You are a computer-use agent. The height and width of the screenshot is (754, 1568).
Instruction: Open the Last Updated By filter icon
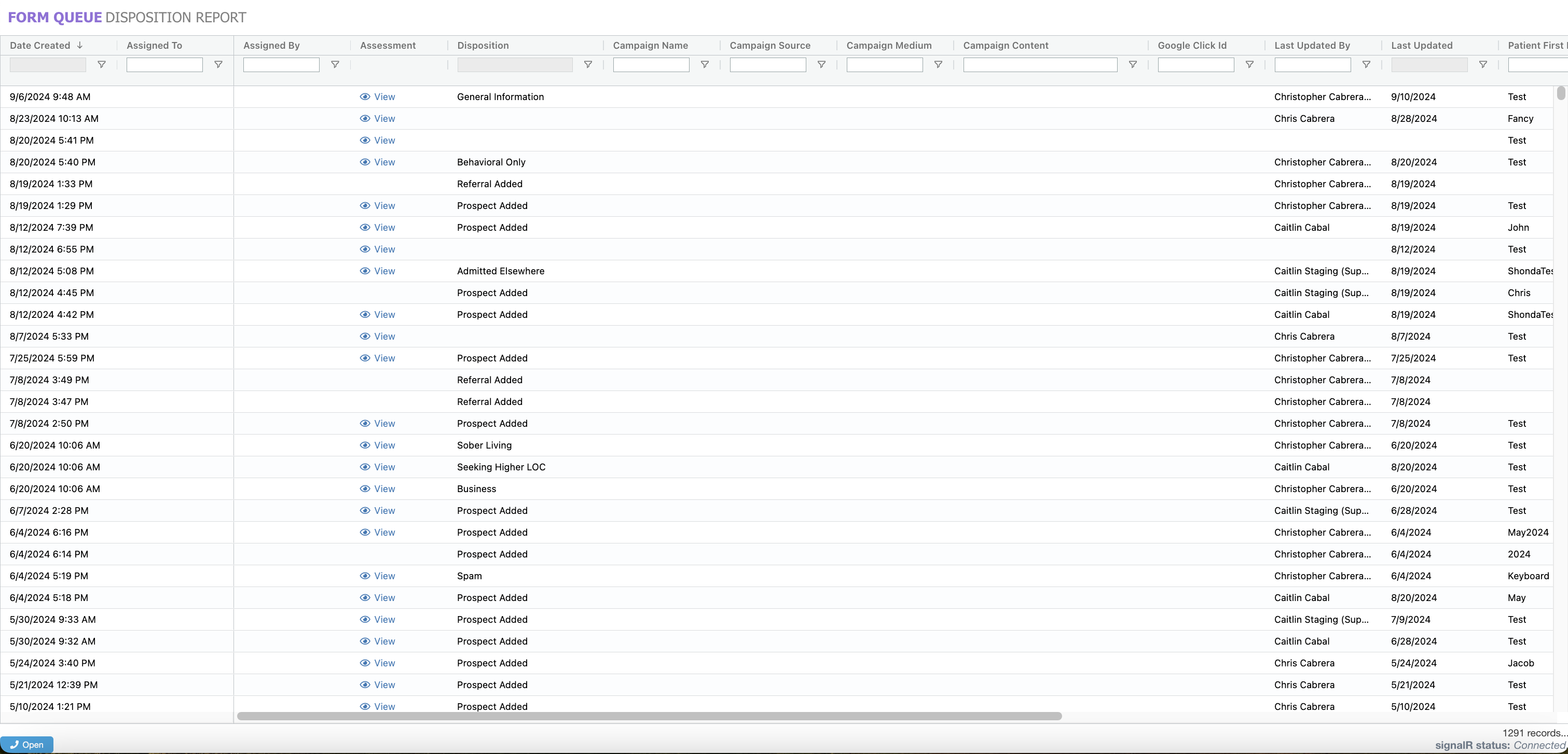(1366, 64)
